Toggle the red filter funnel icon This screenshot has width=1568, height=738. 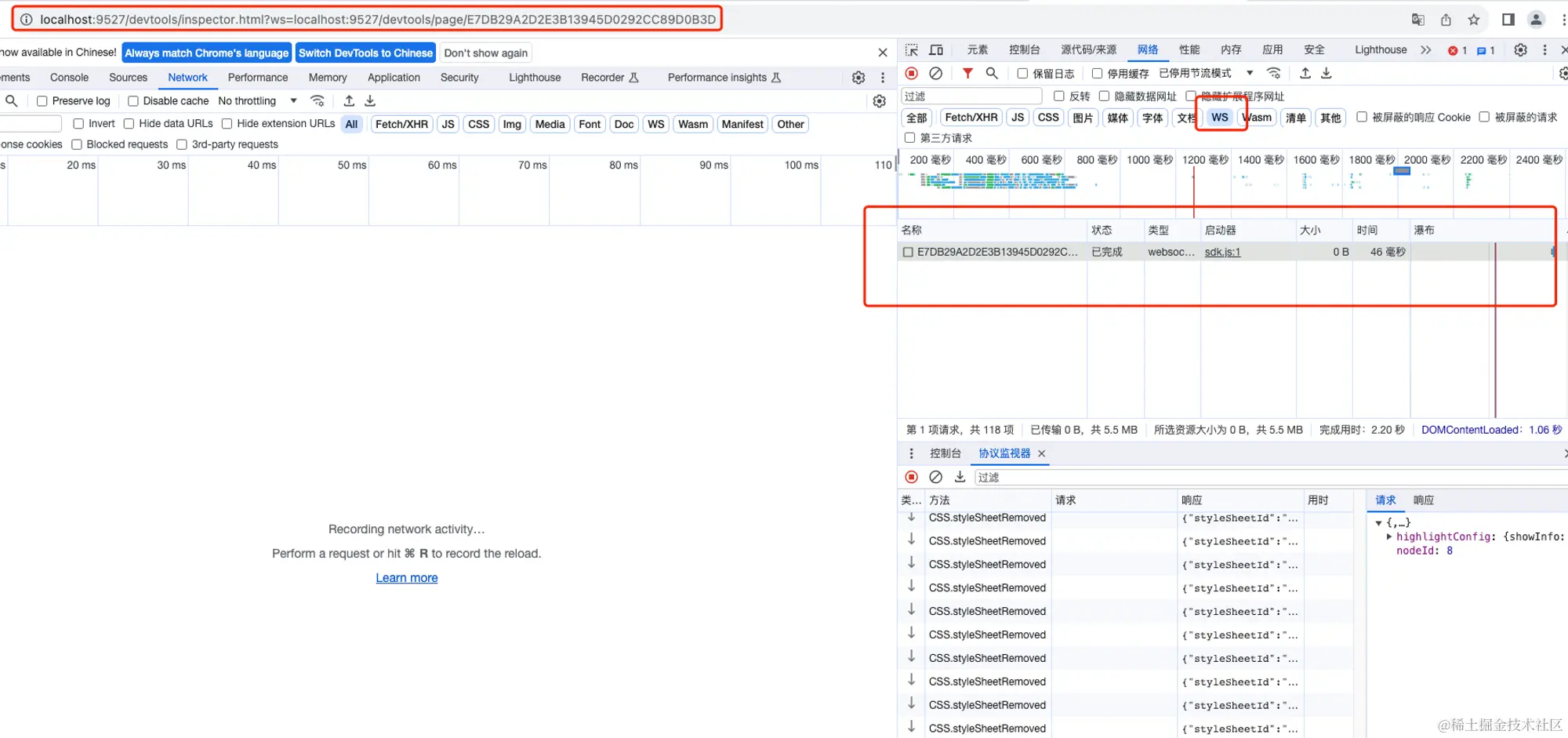point(968,73)
